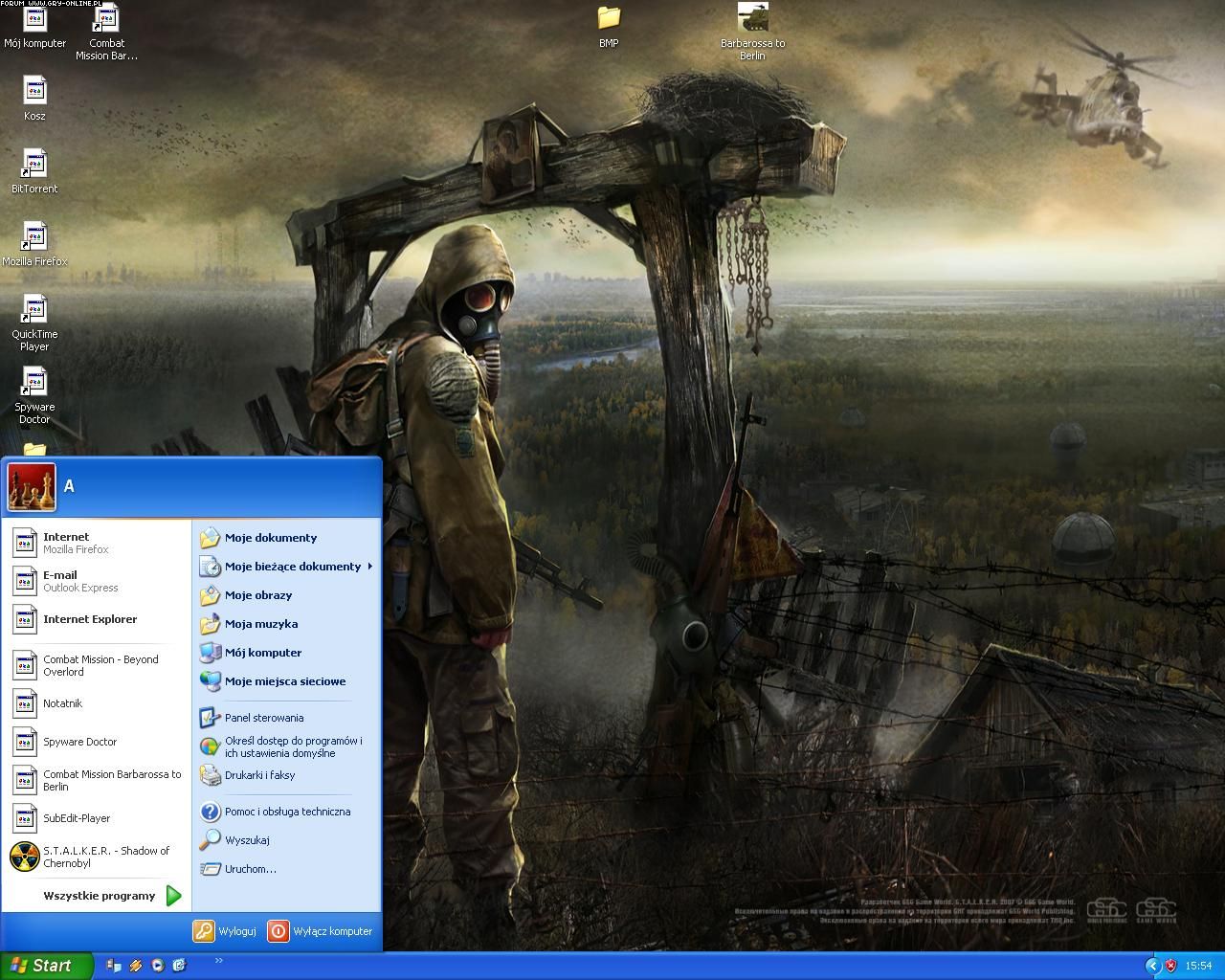
Task: Launch the Mozilla Firefox desktop shortcut
Action: point(34,244)
